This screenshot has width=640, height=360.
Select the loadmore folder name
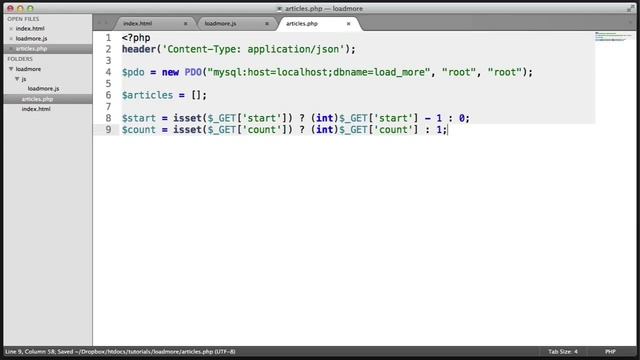28,69
